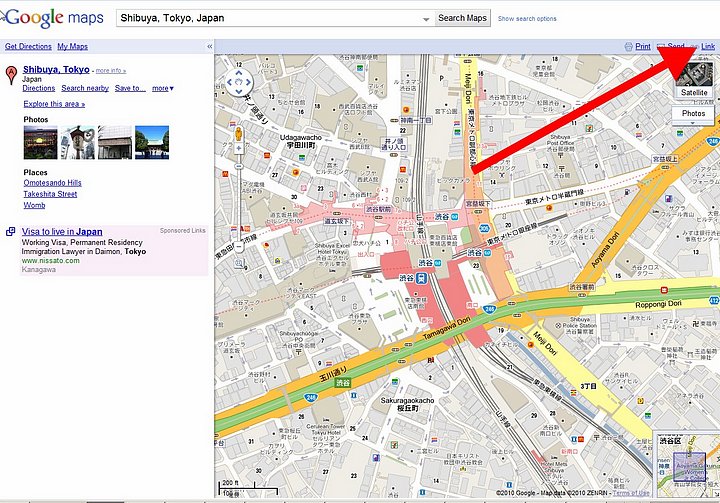The height and width of the screenshot is (503, 720).
Task: Open the fourth photo with blue sky
Action: [x=152, y=142]
